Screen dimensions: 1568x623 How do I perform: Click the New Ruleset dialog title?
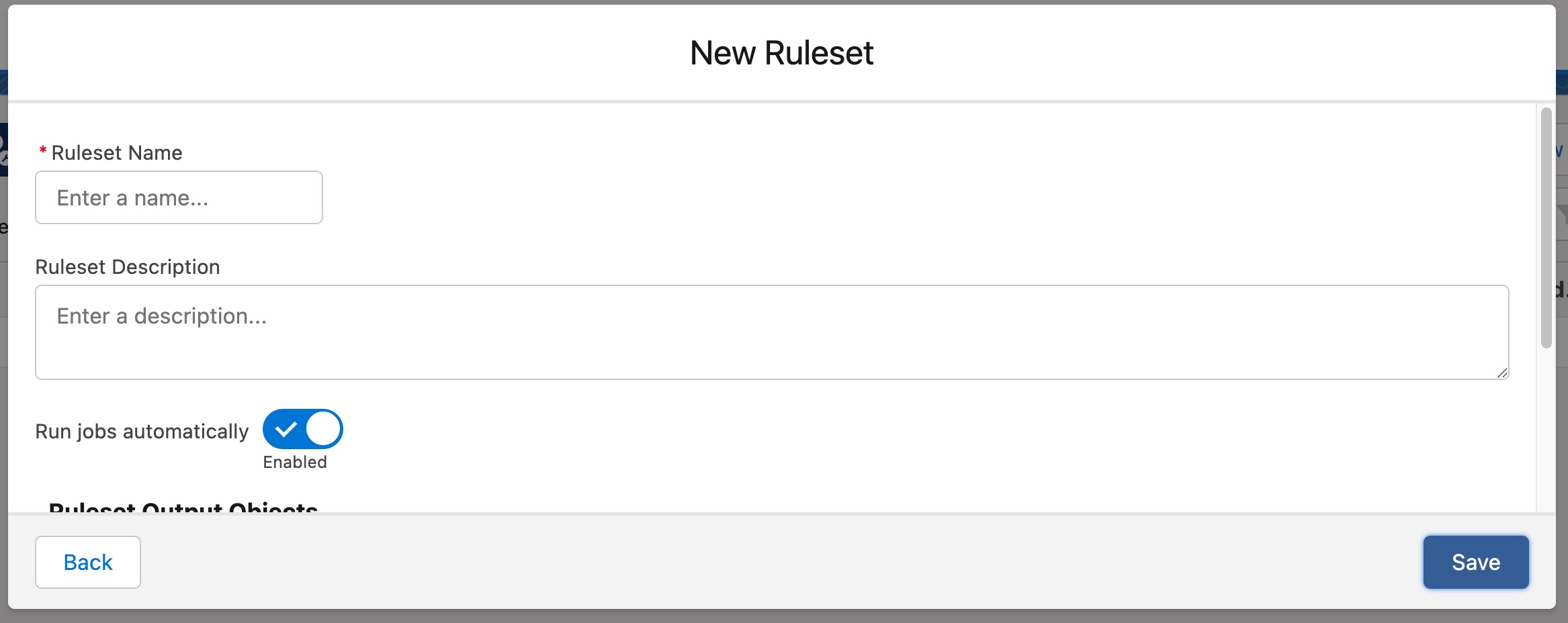(782, 53)
